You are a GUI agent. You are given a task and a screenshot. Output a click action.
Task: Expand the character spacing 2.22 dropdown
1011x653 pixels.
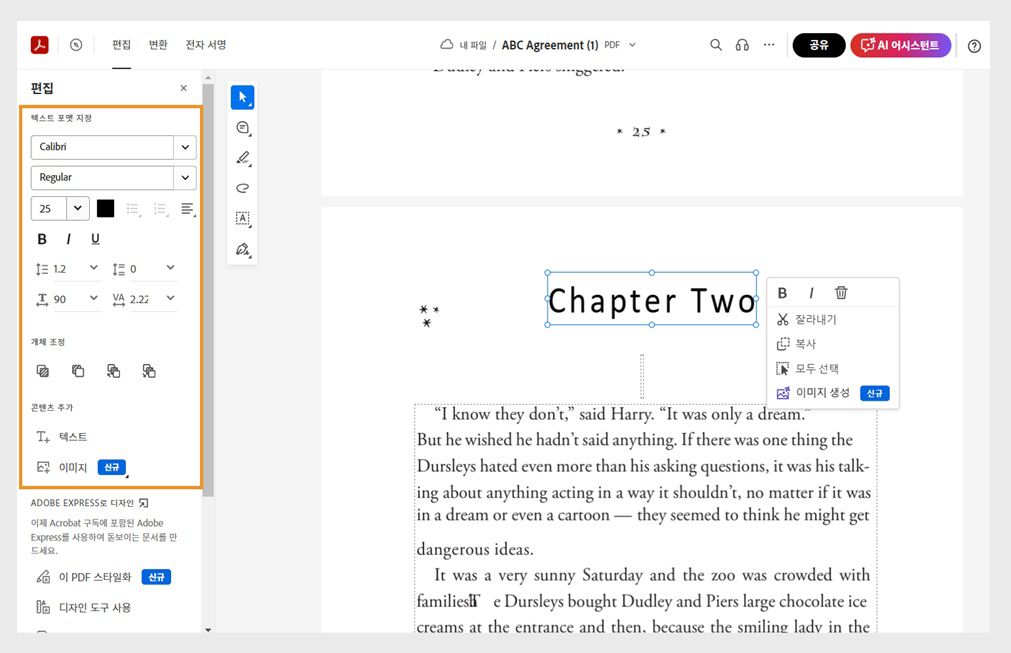pos(170,298)
